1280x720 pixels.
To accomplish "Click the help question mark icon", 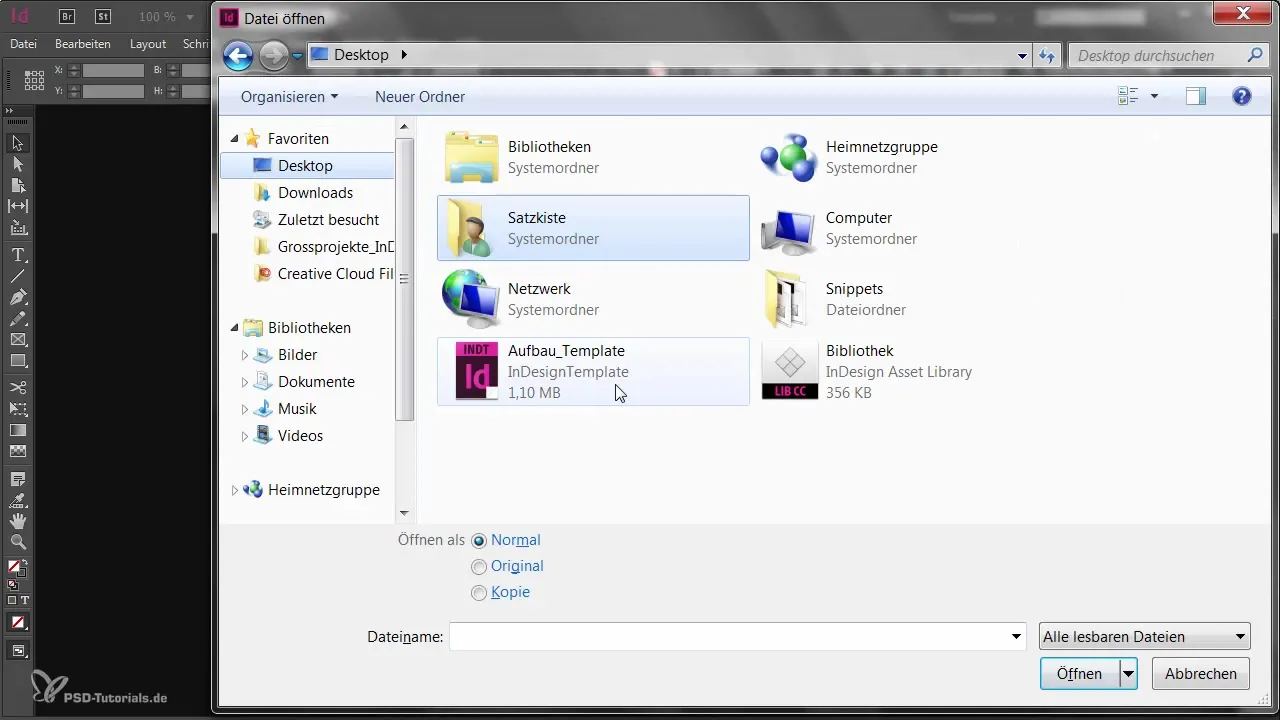I will tap(1241, 96).
